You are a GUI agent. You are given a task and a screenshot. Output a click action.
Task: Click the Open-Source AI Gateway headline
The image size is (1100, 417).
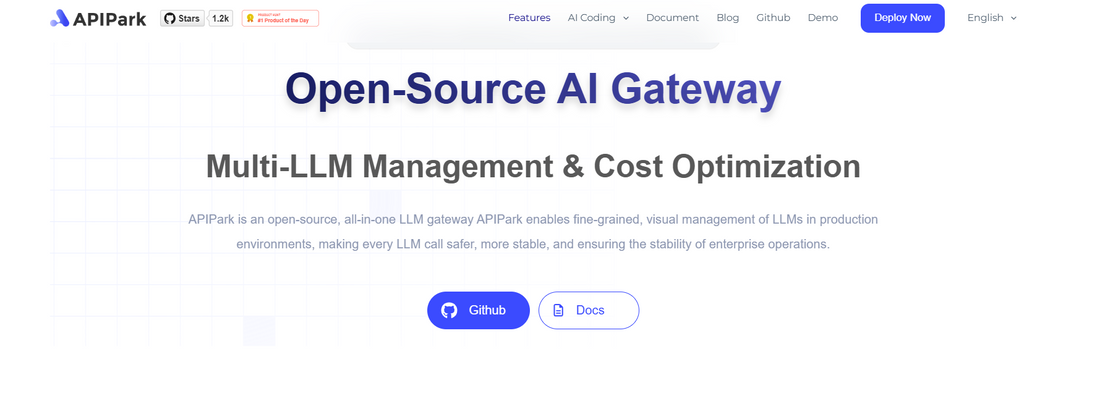click(x=533, y=89)
